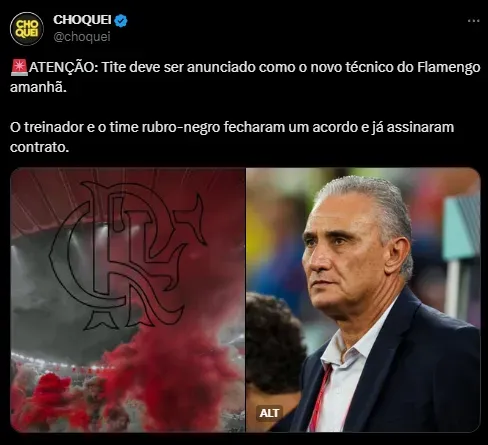
Task: Click the word contrato in the tweet
Action: point(39,147)
